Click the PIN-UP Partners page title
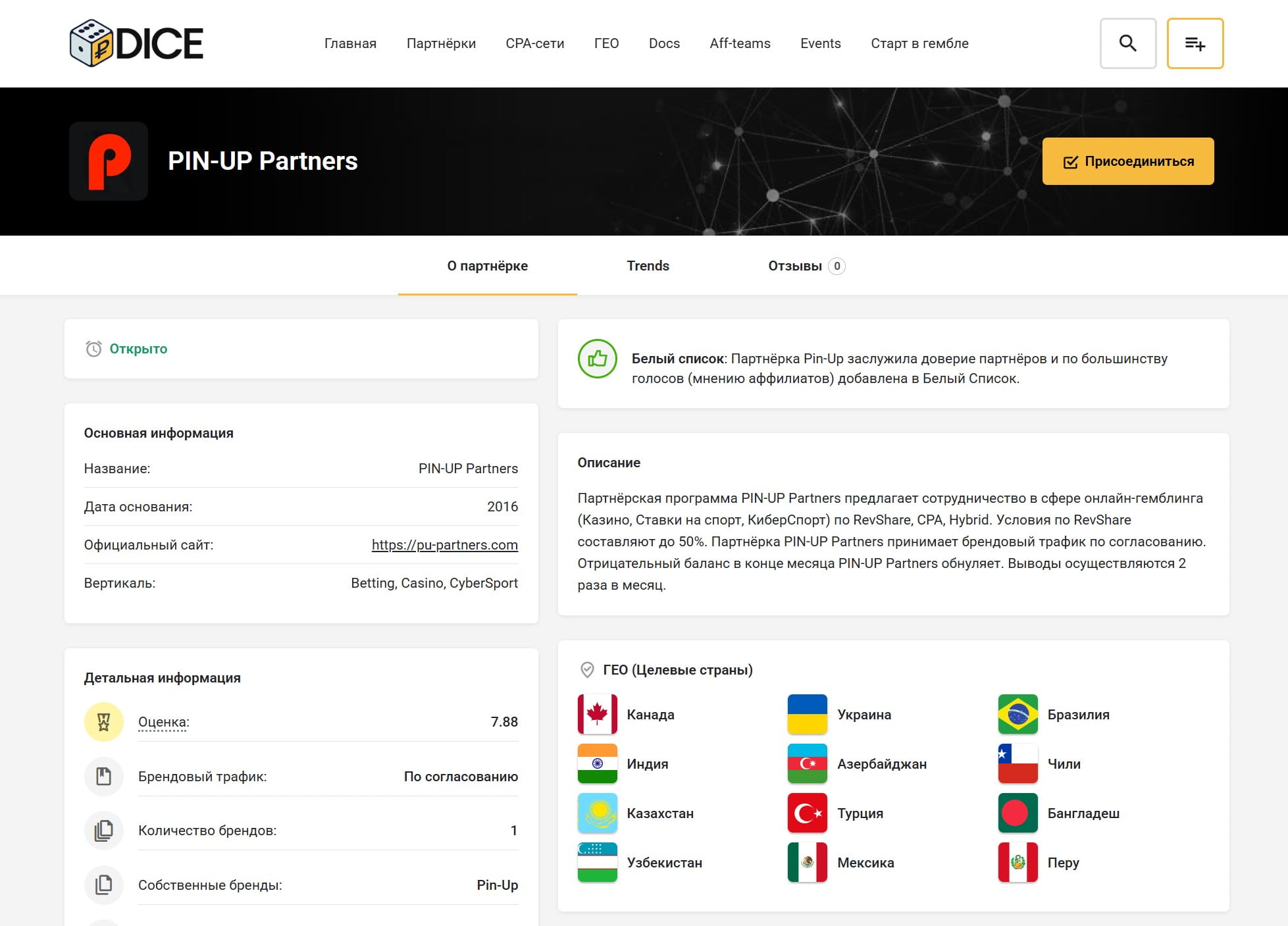Viewport: 1288px width, 926px height. 263,161
